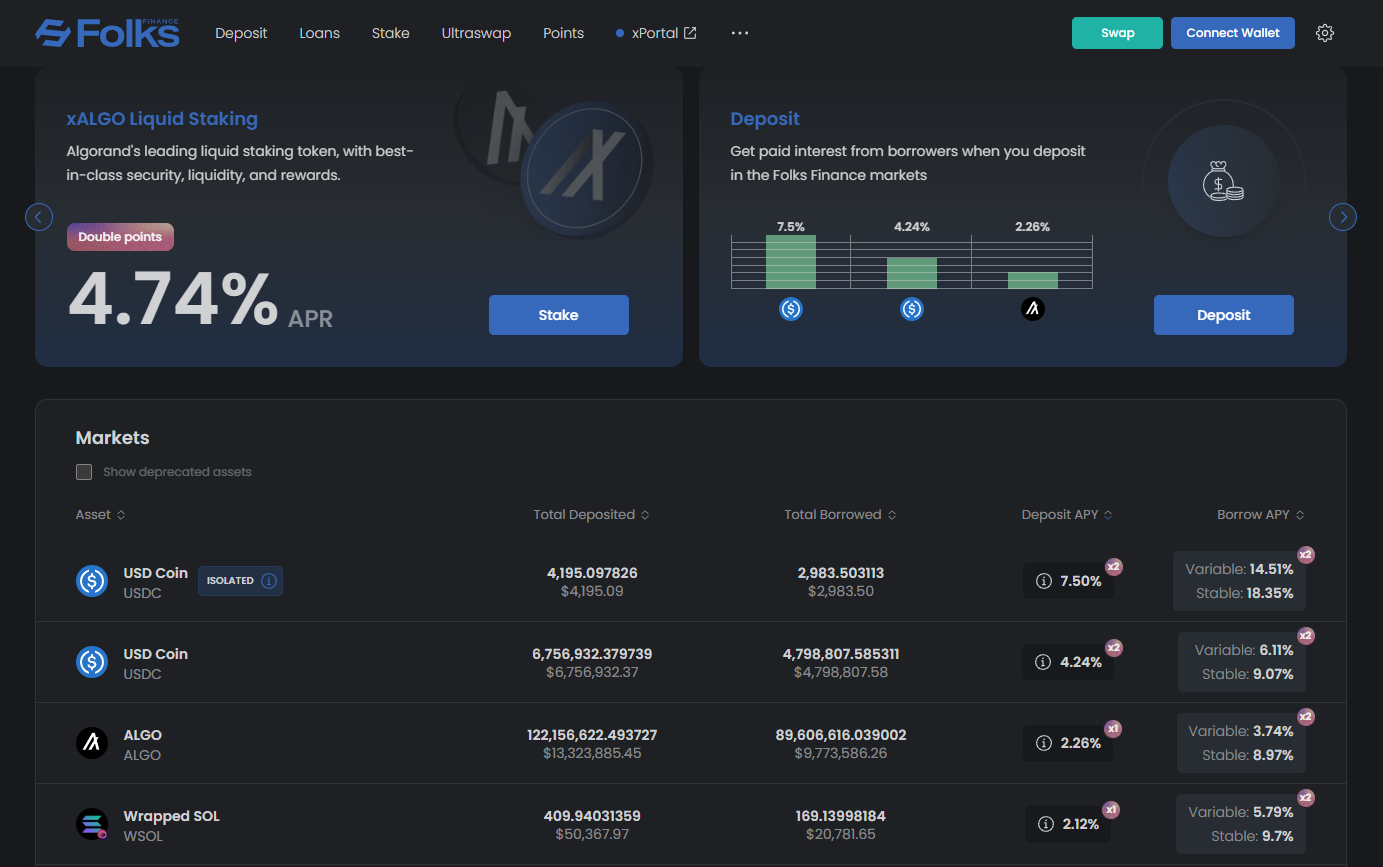Click the Folks Finance logo
Viewport: 1383px width, 867px height.
coord(107,33)
